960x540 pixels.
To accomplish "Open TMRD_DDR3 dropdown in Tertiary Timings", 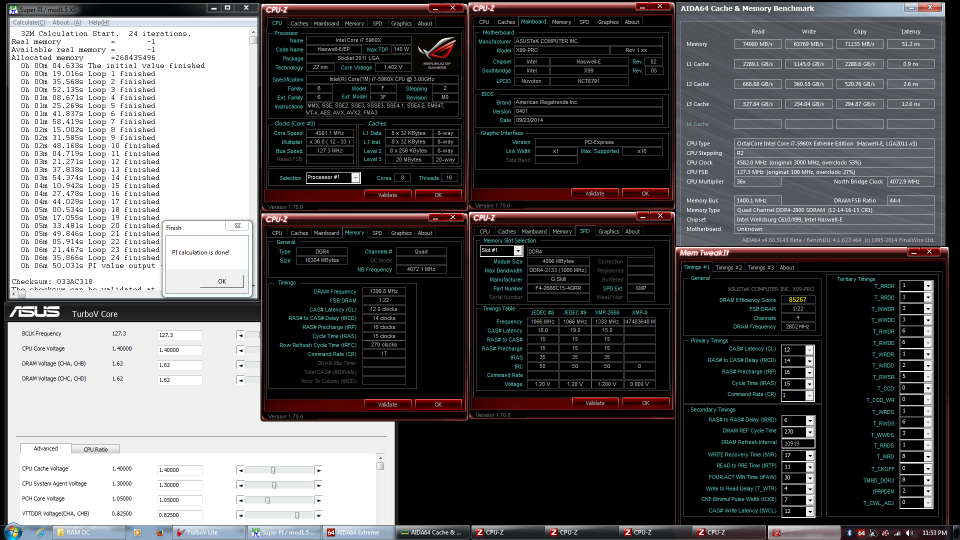I will (928, 480).
